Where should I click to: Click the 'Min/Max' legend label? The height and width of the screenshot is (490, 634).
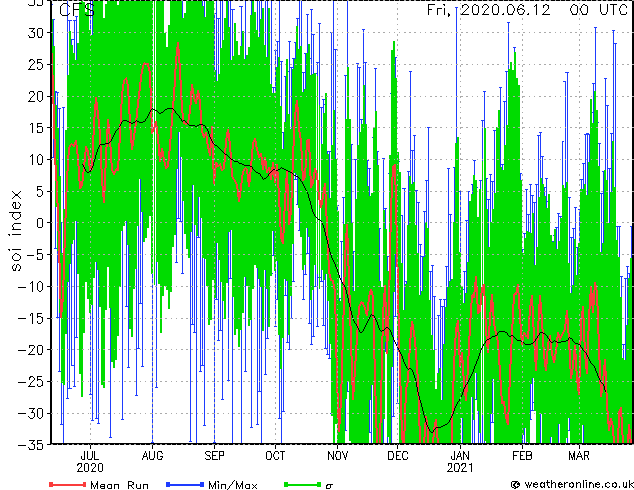pyautogui.click(x=233, y=485)
